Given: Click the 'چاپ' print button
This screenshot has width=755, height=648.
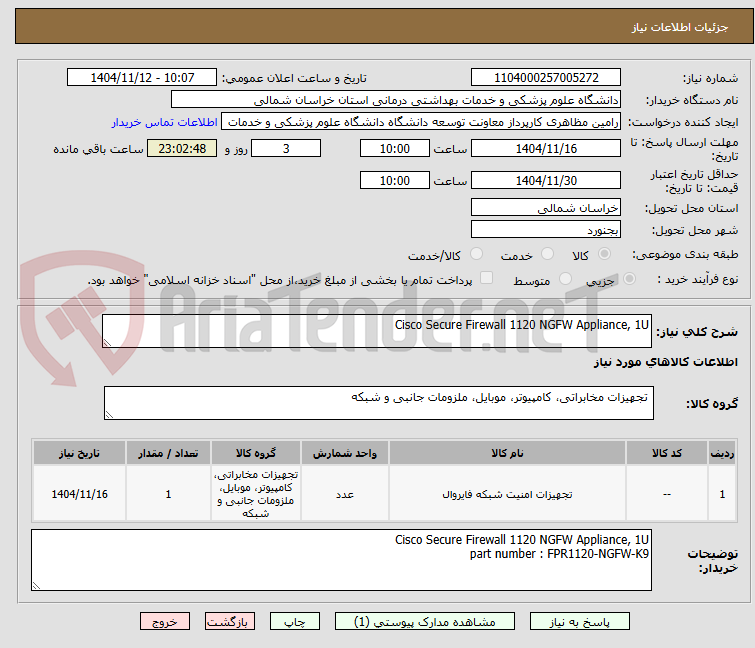Looking at the screenshot, I should click(x=295, y=622).
